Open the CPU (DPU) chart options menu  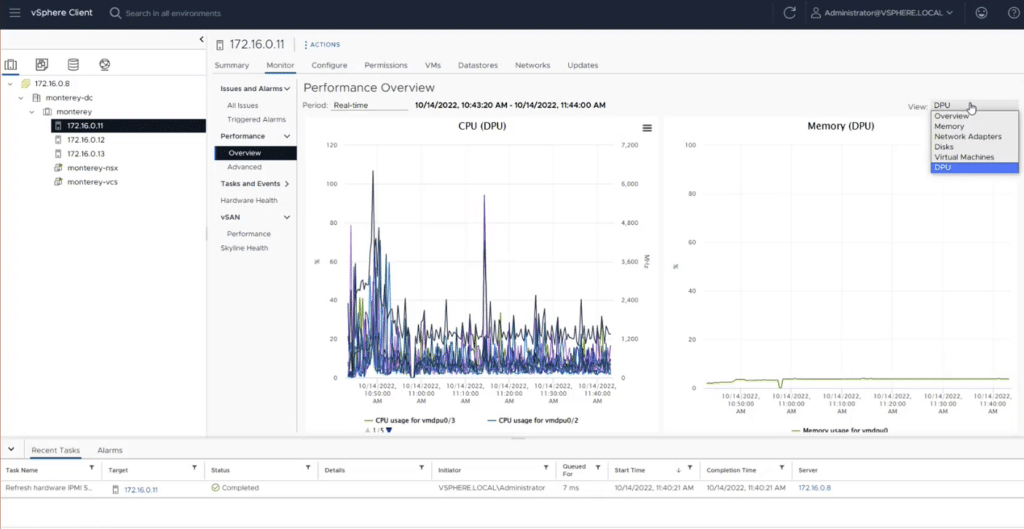pyautogui.click(x=647, y=128)
